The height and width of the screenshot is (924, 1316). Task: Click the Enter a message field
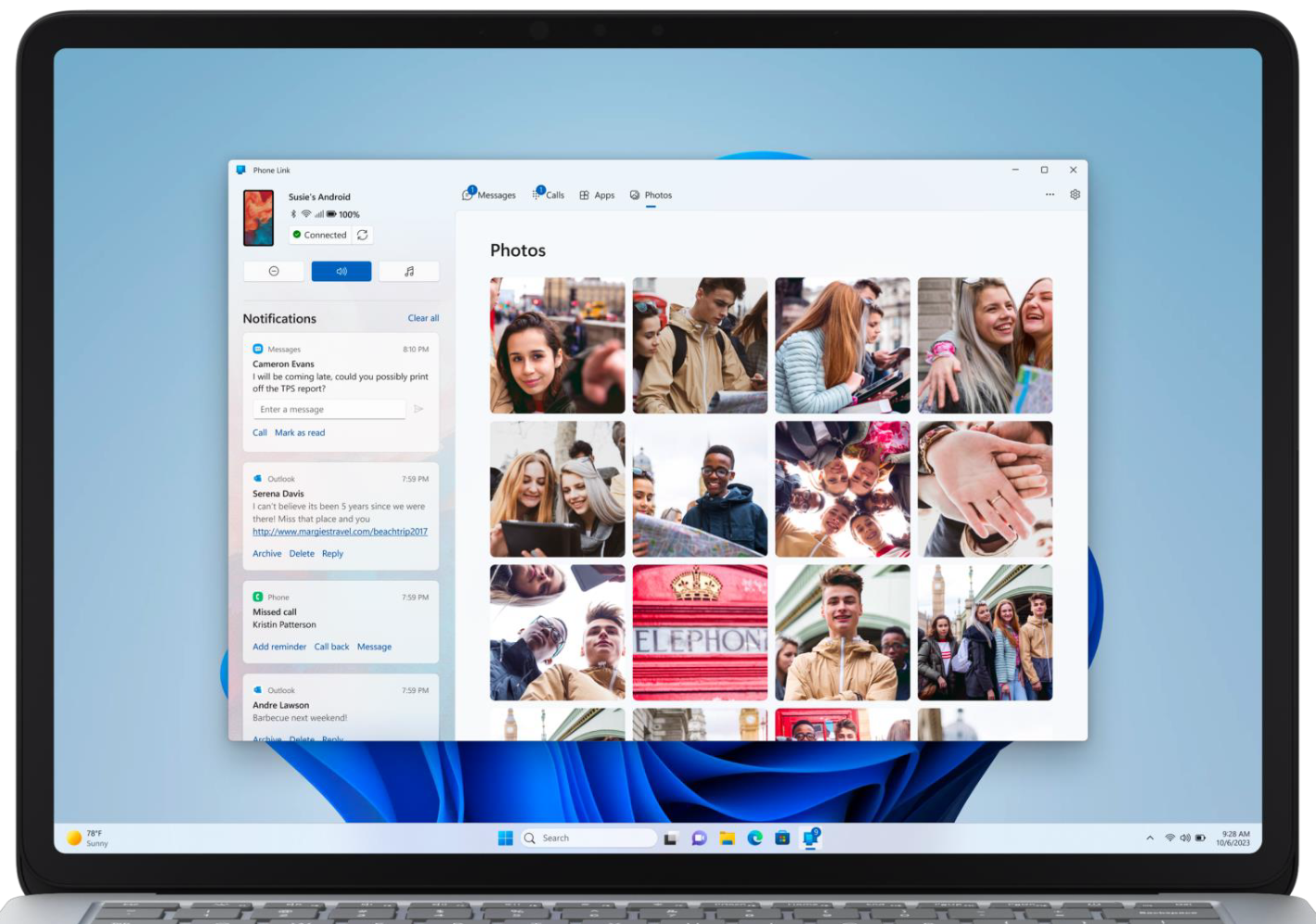click(329, 409)
